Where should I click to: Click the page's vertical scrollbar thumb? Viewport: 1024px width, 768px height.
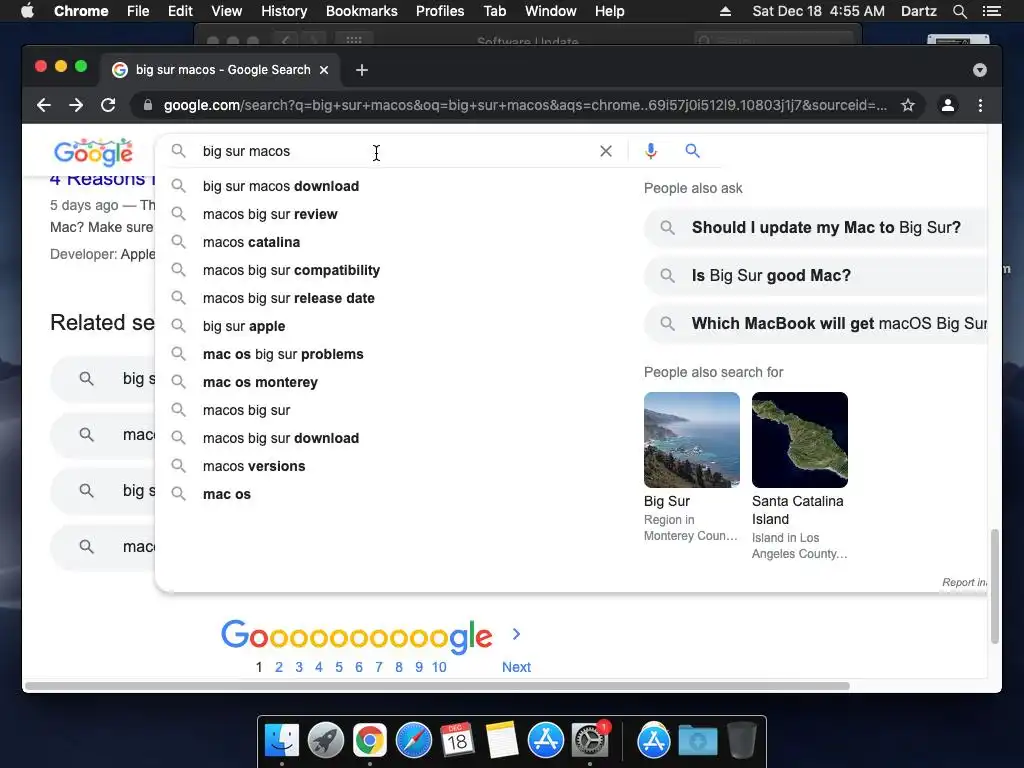[x=995, y=586]
